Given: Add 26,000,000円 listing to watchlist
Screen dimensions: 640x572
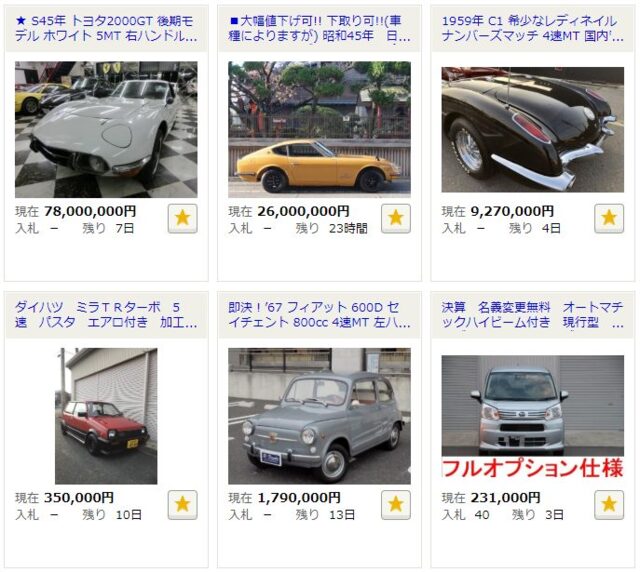Looking at the screenshot, I should 396,218.
